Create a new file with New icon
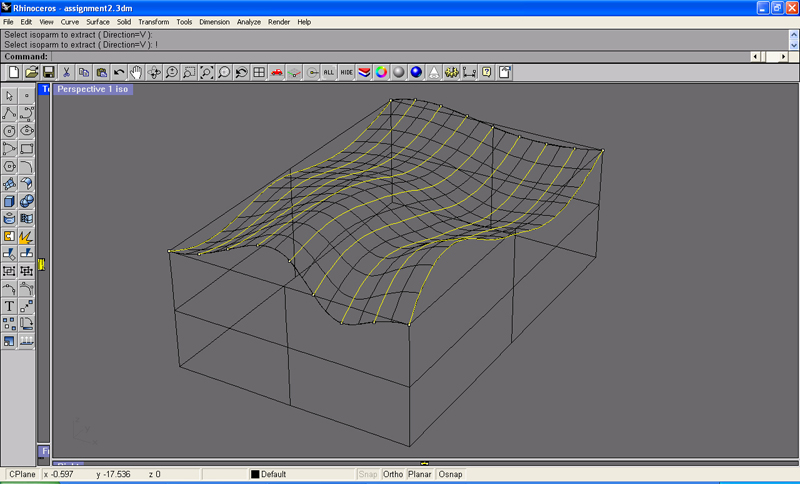Screen dimensions: 800x484 point(14,72)
